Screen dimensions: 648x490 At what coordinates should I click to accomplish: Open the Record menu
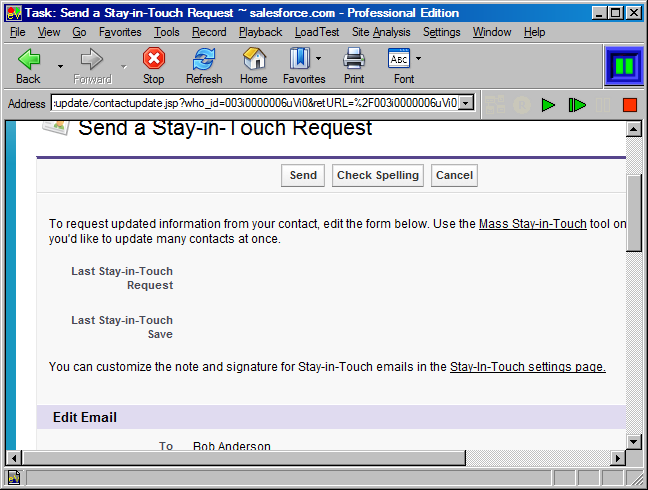(209, 32)
